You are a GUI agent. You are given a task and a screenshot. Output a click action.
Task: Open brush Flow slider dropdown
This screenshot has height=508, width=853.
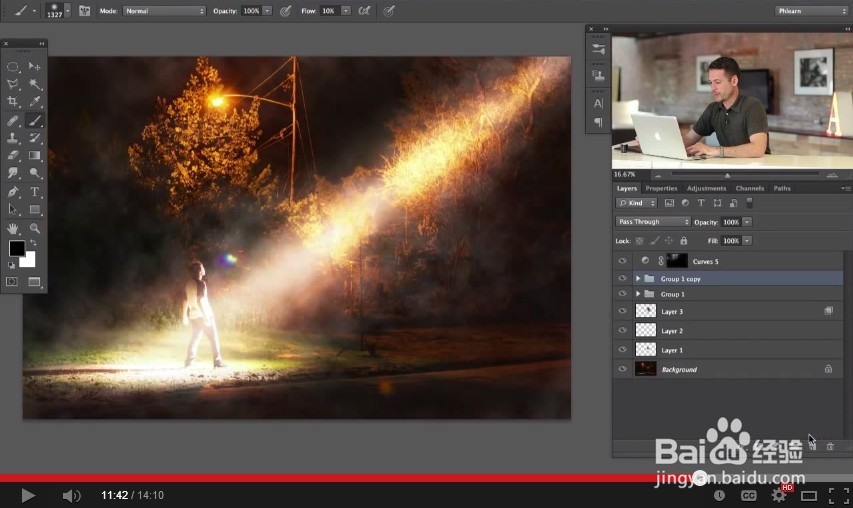345,11
